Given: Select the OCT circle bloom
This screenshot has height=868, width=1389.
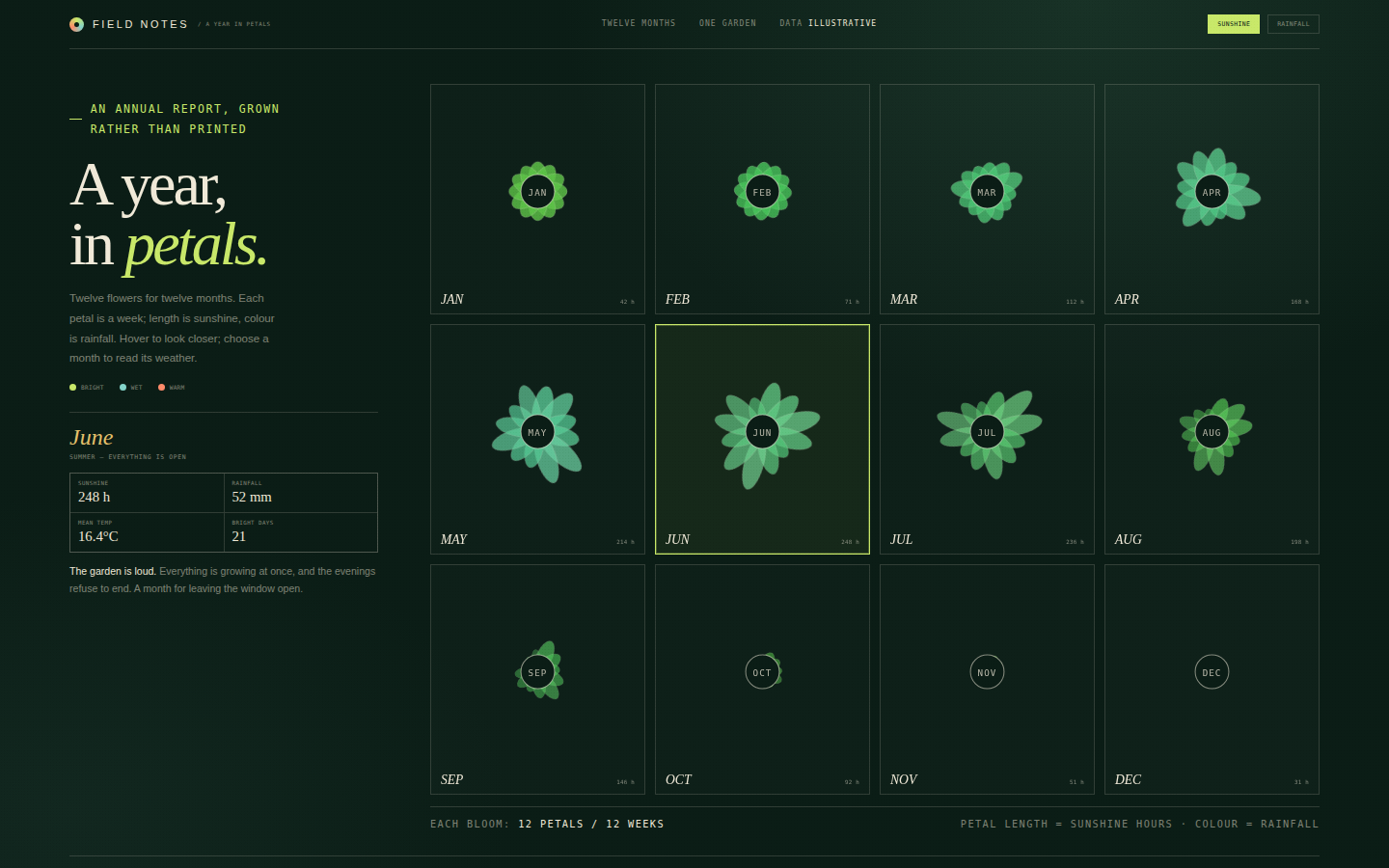Looking at the screenshot, I should click(763, 672).
